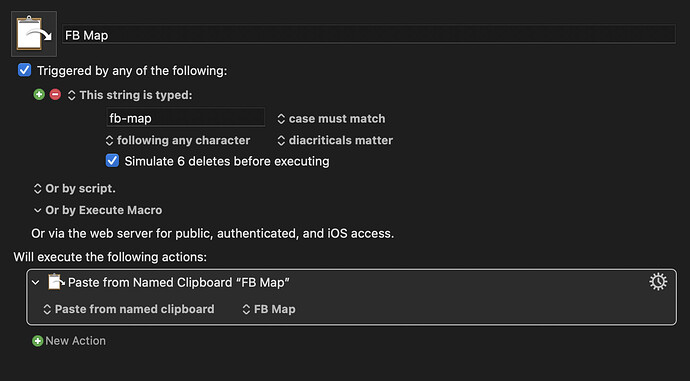Viewport: 690px width, 381px height.
Task: Open the 'case must match' dropdown
Action: click(331, 118)
